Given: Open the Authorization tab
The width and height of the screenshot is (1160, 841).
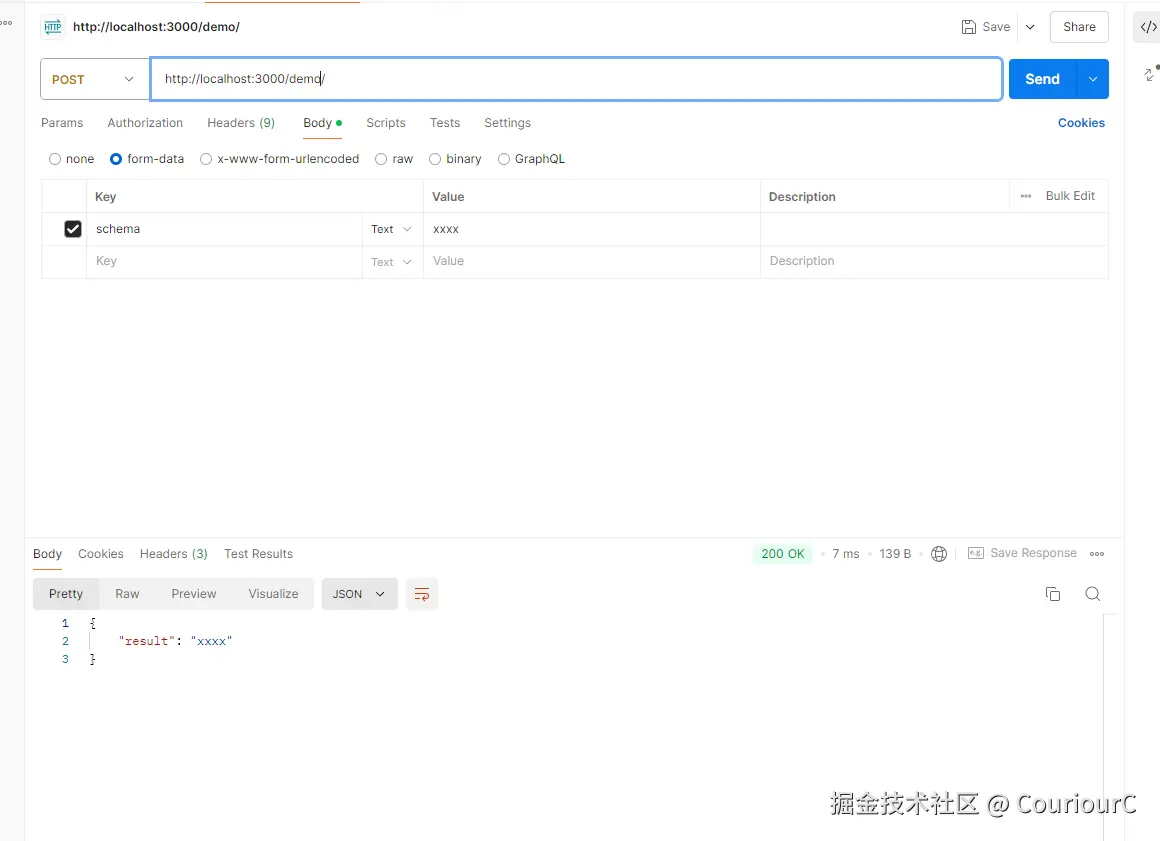Looking at the screenshot, I should coord(145,123).
